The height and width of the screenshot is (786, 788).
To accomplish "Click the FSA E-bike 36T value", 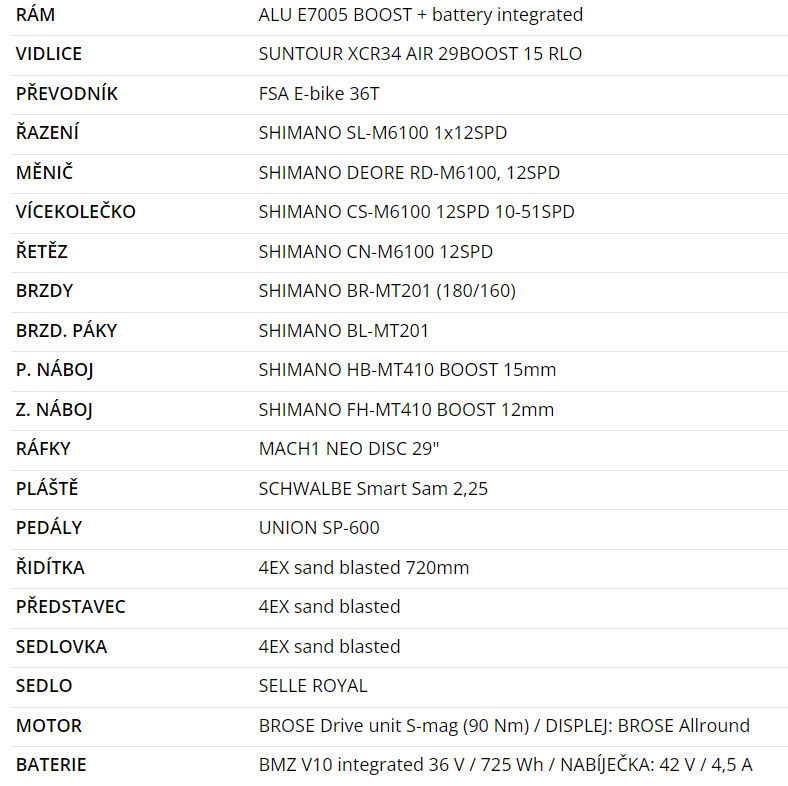I will (319, 94).
